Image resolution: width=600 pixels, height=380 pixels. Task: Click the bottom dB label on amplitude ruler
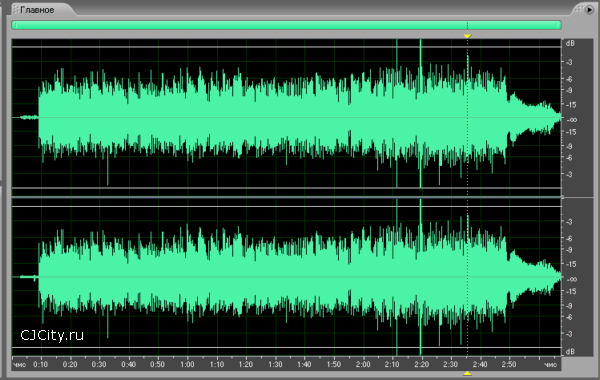click(x=570, y=351)
